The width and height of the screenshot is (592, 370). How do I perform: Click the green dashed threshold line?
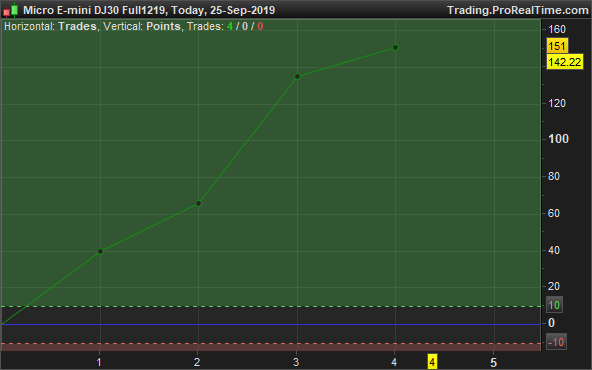[271, 306]
